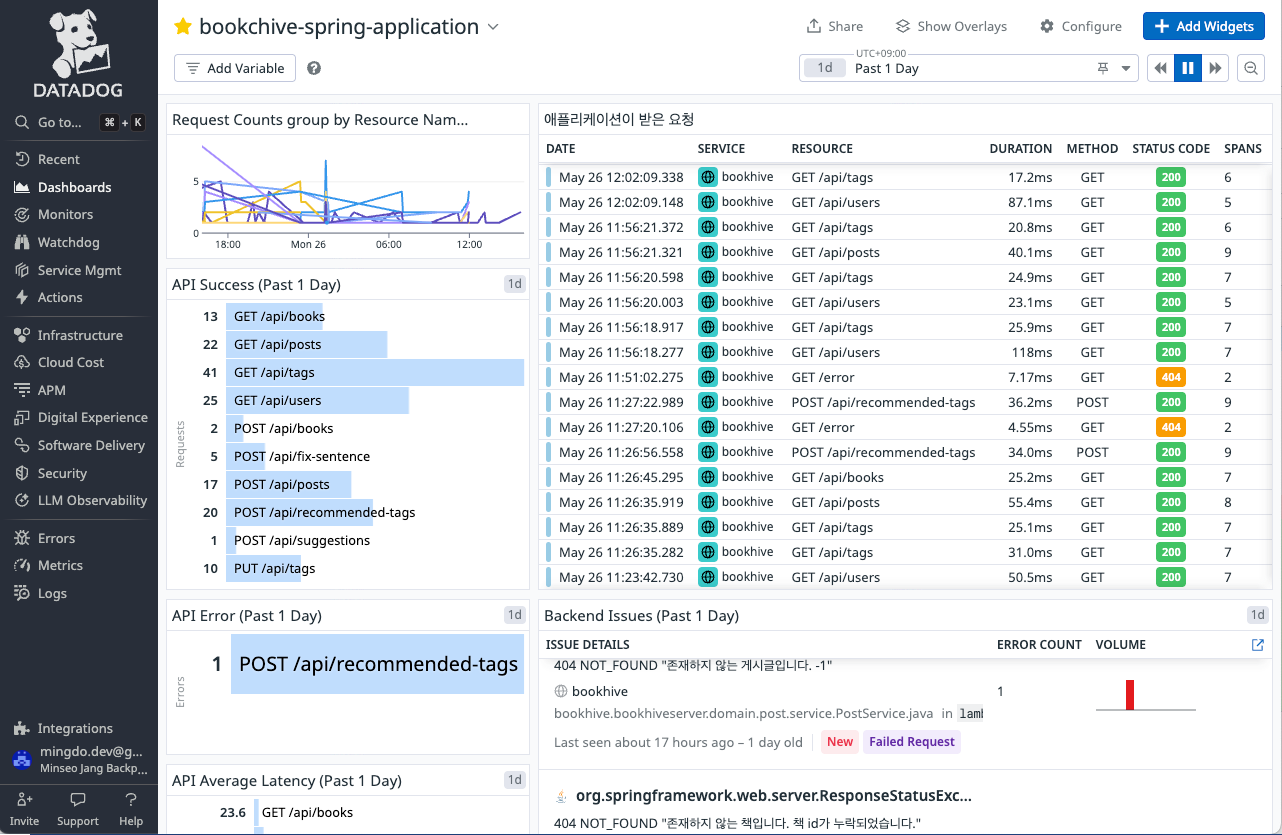Click the bookhive service in Backend Issues
Image resolution: width=1282 pixels, height=835 pixels.
point(600,691)
